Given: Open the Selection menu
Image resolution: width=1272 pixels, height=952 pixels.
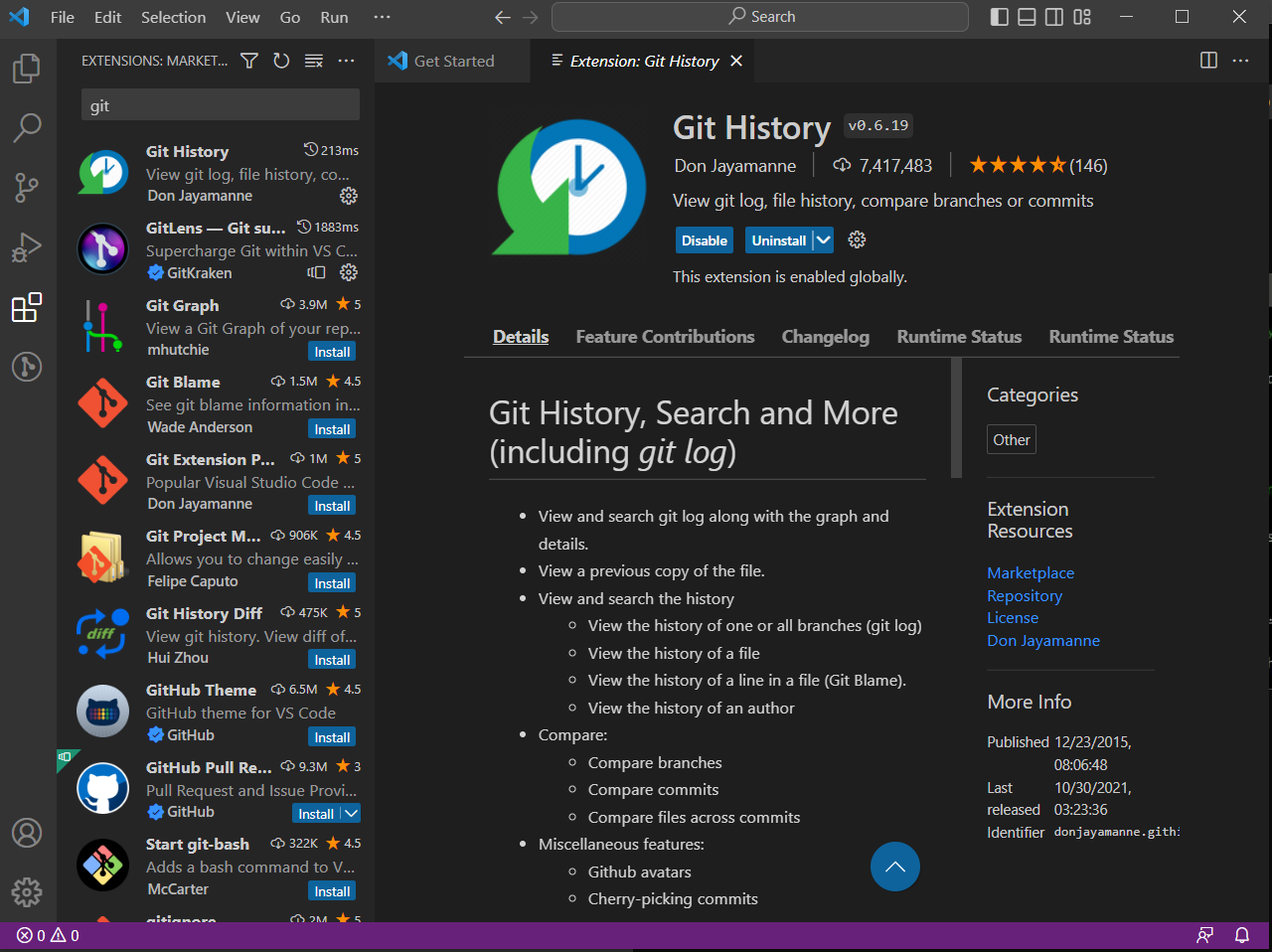Looking at the screenshot, I should (x=174, y=17).
